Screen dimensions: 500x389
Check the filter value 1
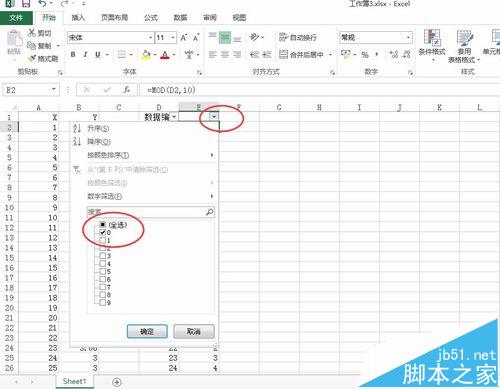click(103, 240)
